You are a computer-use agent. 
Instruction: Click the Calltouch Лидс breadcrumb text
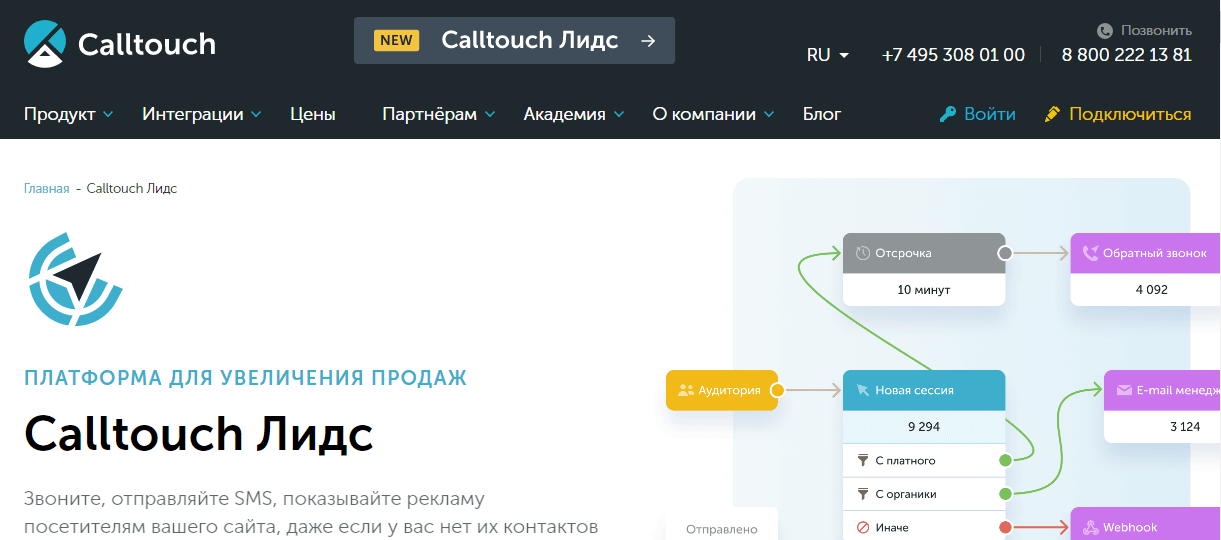point(132,188)
